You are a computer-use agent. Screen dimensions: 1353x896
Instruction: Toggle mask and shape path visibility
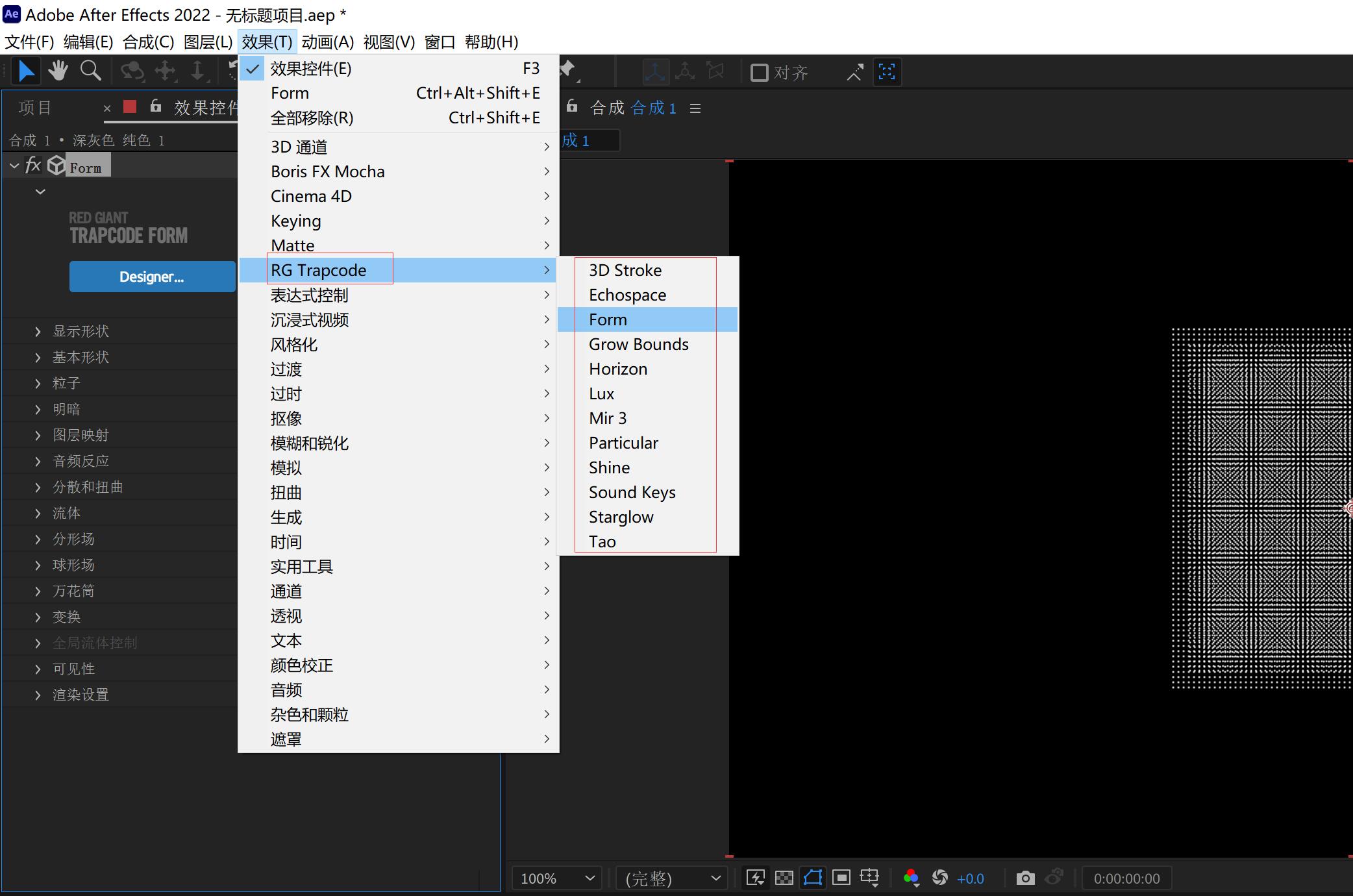(812, 878)
